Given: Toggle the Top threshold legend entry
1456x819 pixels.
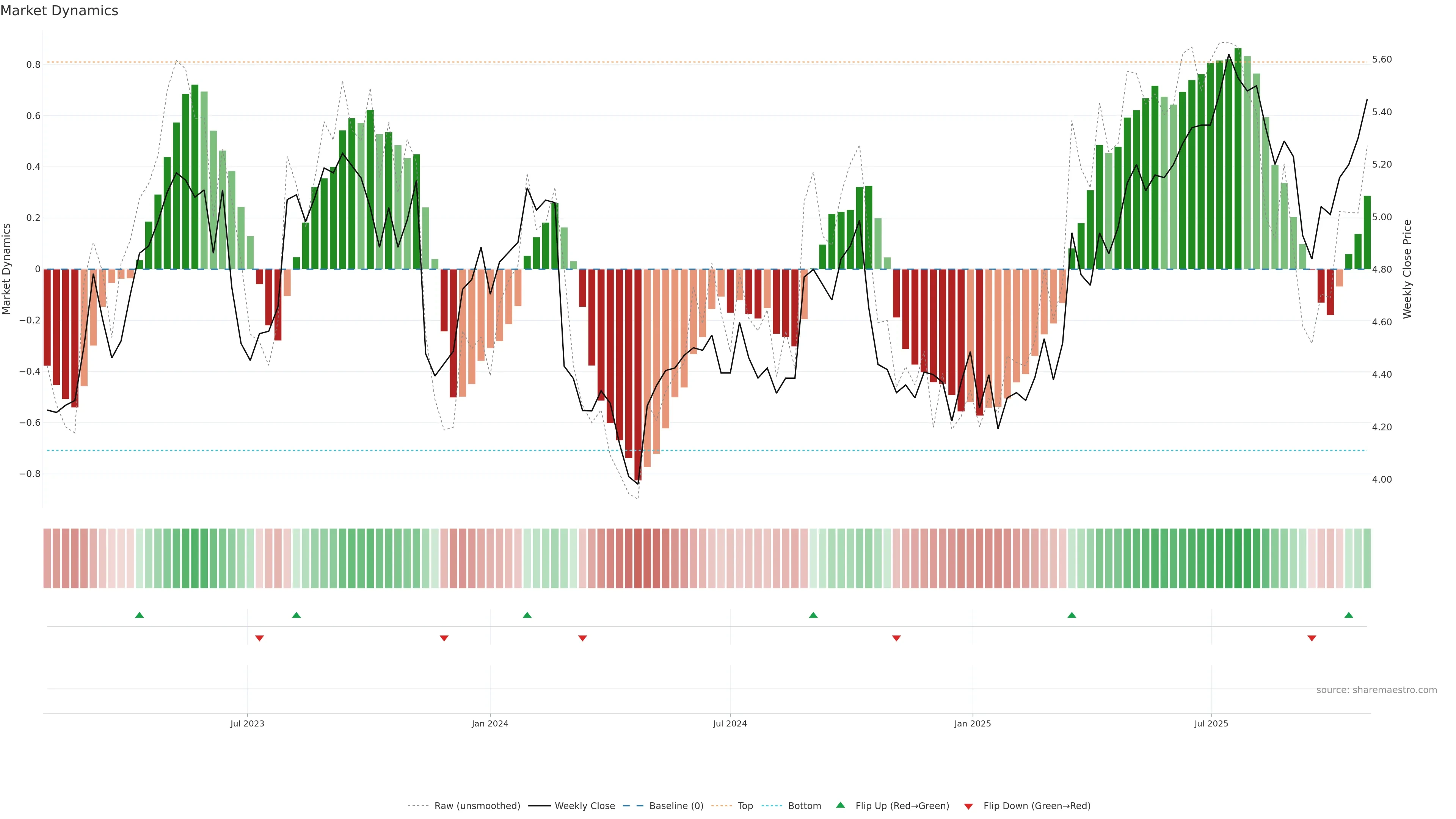Looking at the screenshot, I should coord(745,806).
